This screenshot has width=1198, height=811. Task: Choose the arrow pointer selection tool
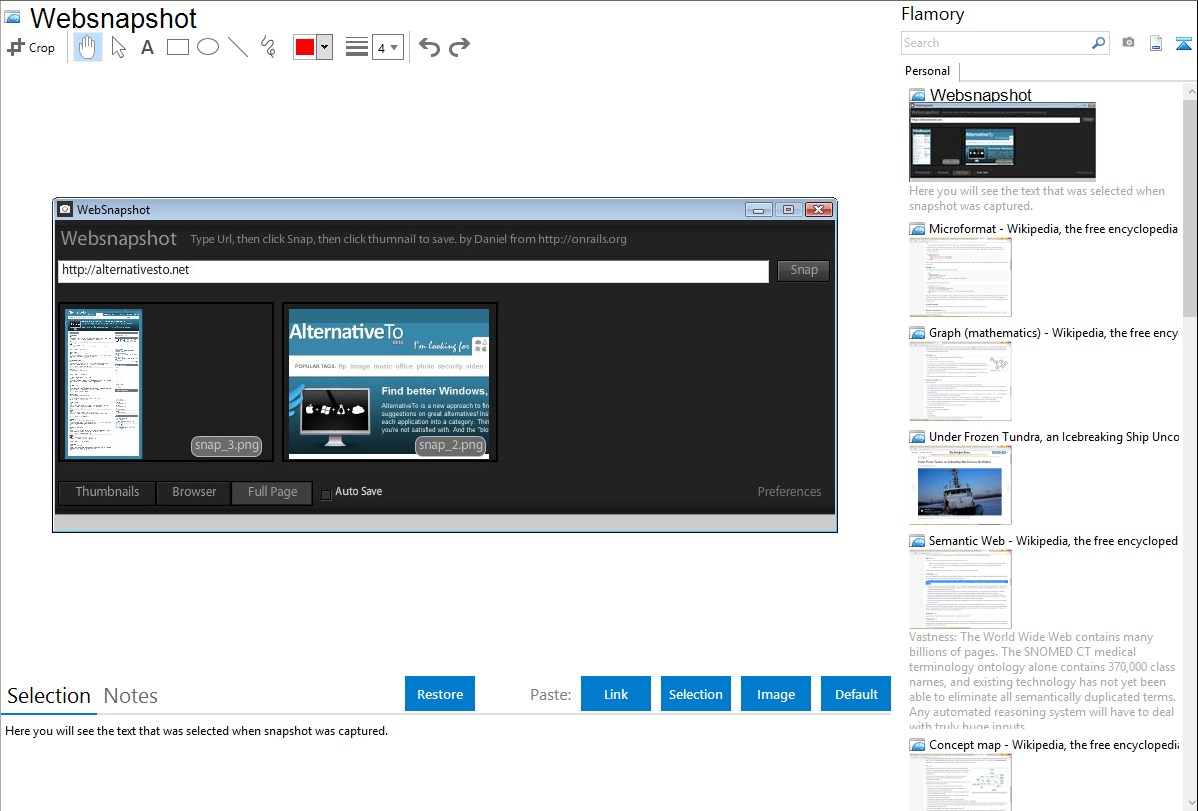click(118, 47)
